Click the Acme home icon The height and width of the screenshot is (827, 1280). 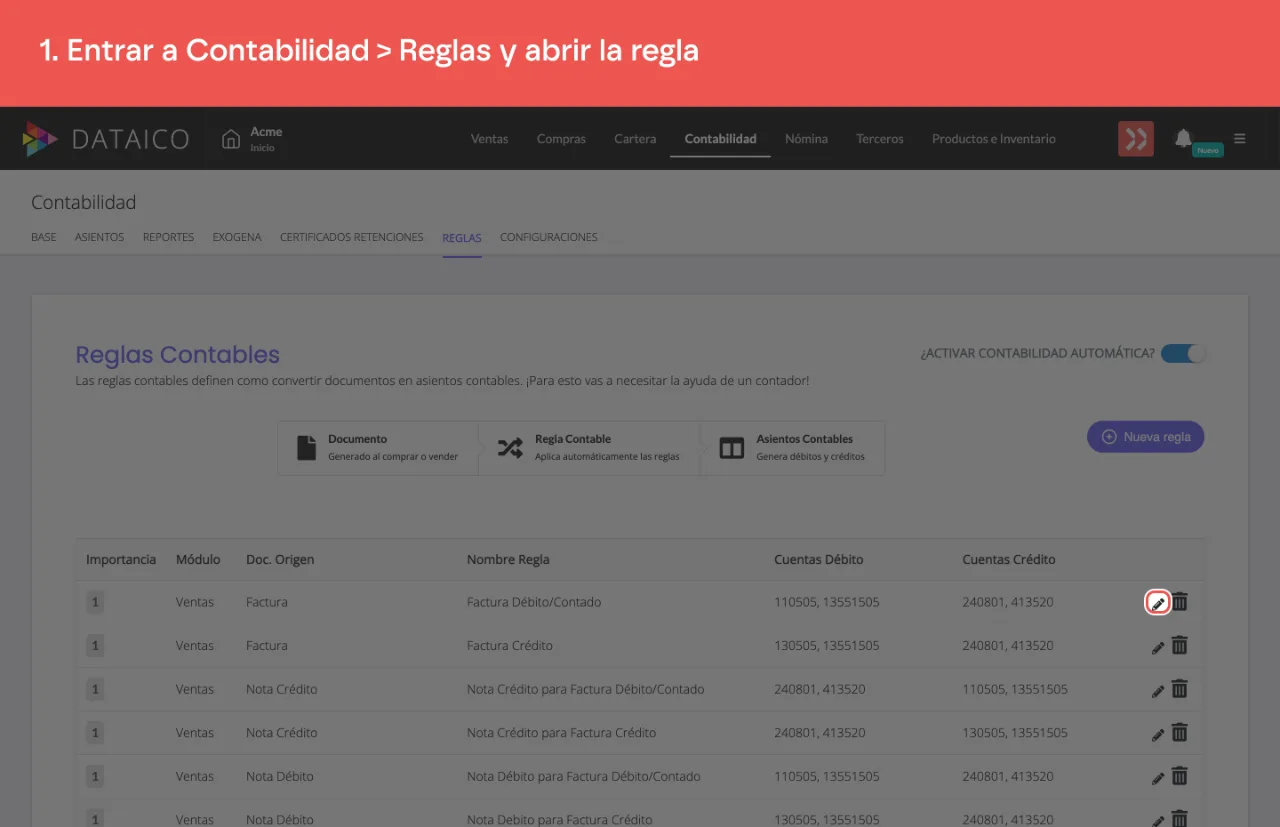pos(231,138)
